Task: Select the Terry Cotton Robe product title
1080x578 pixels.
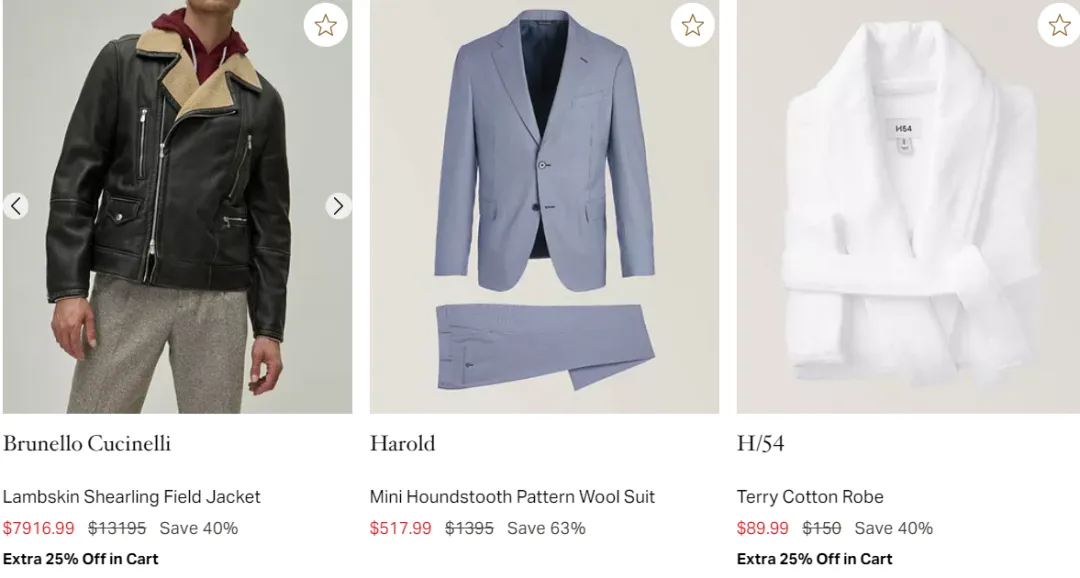Action: pos(810,497)
